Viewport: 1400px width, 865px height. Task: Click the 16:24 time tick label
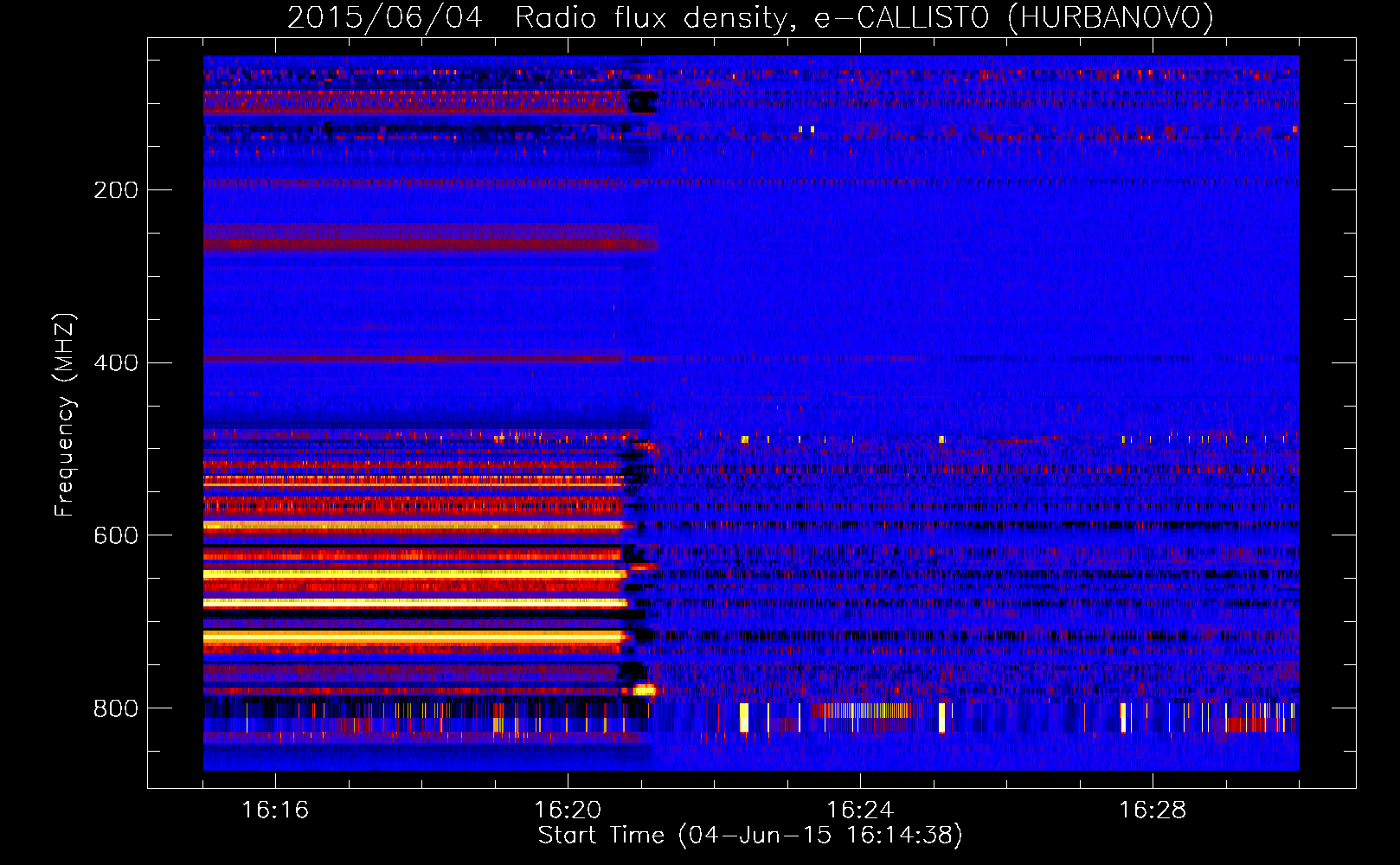click(x=860, y=810)
